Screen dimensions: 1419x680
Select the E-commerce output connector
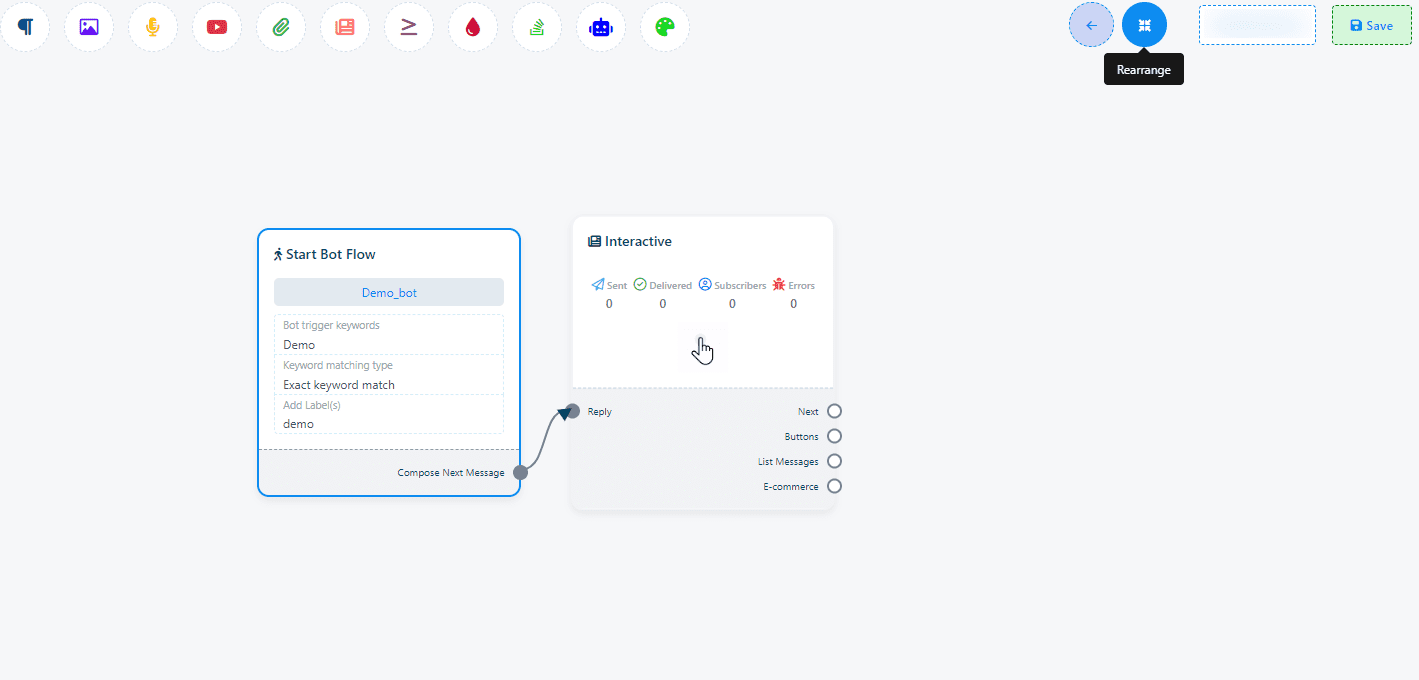pos(834,486)
